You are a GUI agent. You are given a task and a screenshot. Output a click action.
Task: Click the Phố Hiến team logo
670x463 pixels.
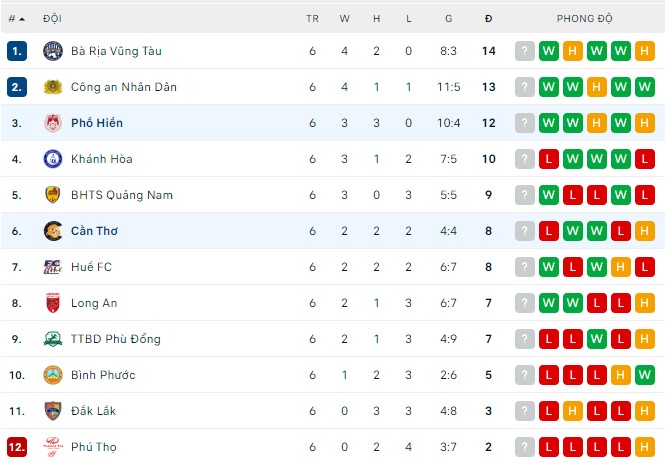(52, 123)
